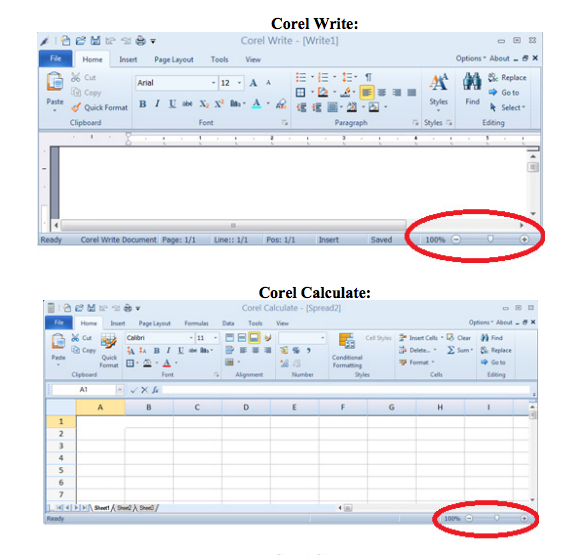Click the Find binoculars icon in Corel Write
Viewport: 582px width, 555px height.
(x=472, y=82)
